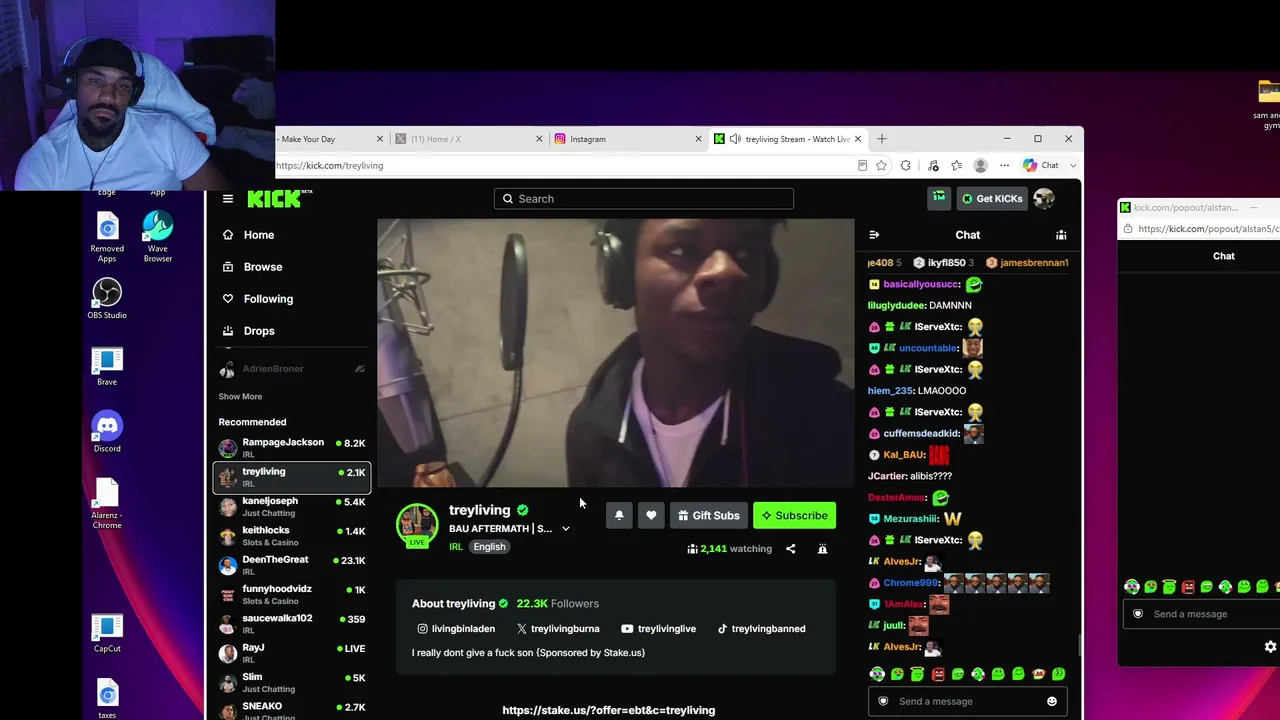Image resolution: width=1280 pixels, height=720 pixels.
Task: Click the treyliving channel avatar
Action: (x=417, y=524)
